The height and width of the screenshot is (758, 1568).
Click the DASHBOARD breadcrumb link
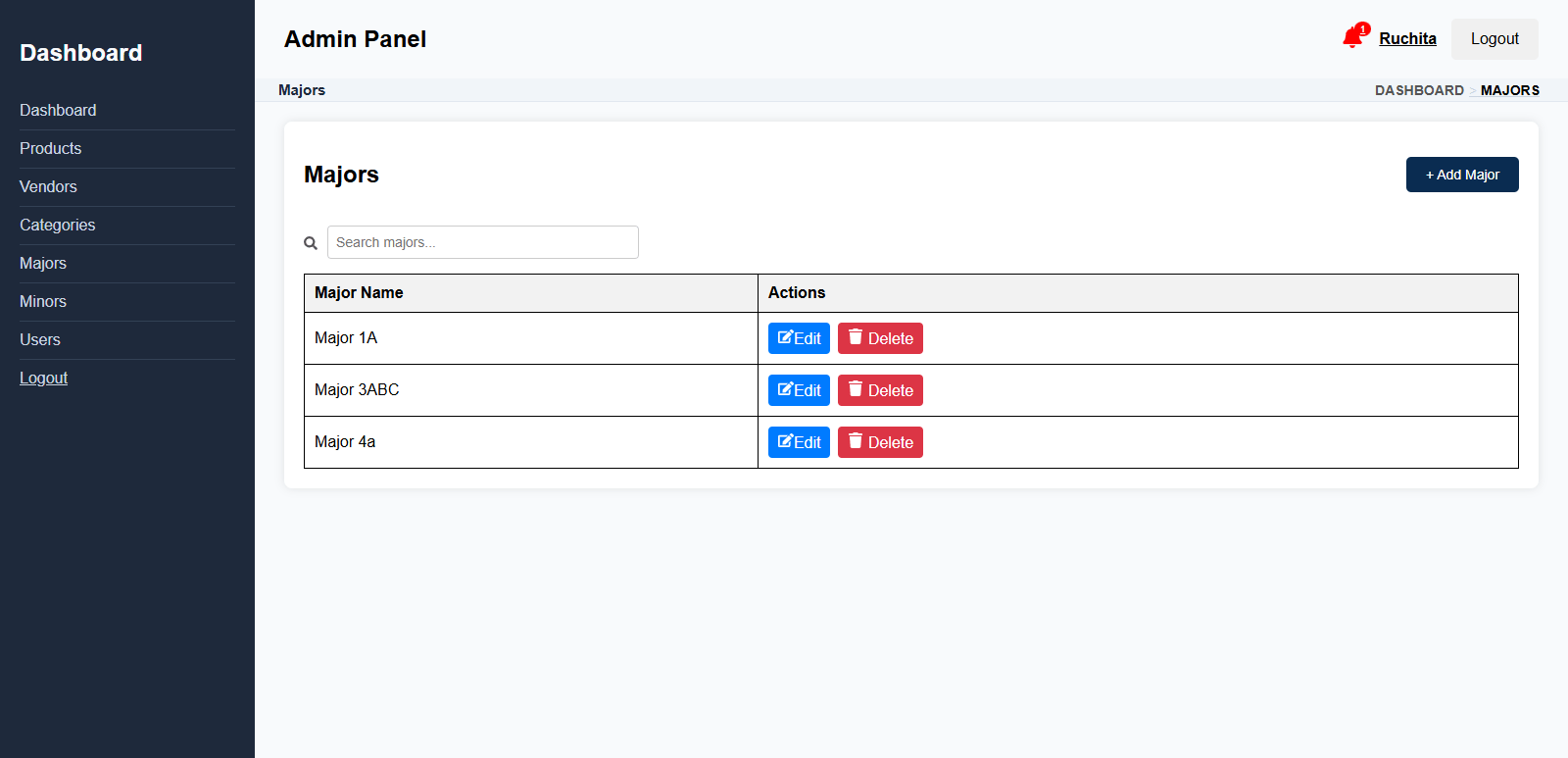[x=1418, y=90]
